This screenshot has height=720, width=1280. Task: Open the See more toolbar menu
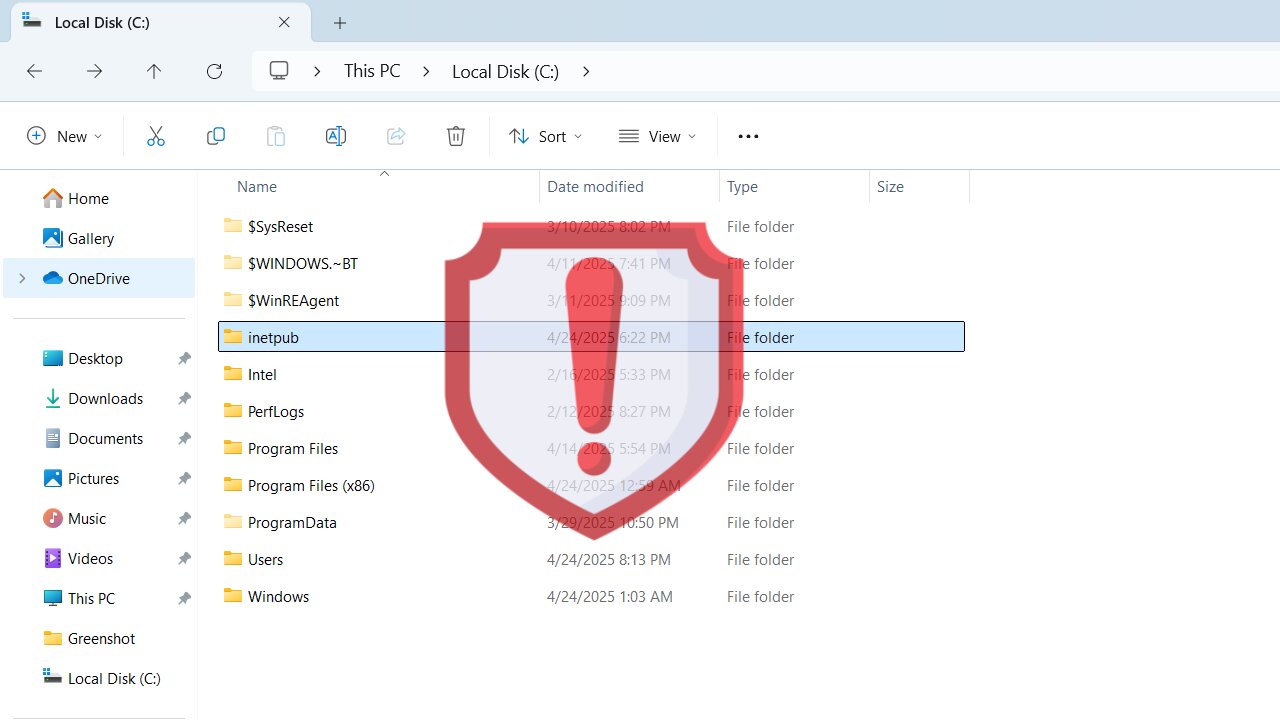click(x=748, y=136)
